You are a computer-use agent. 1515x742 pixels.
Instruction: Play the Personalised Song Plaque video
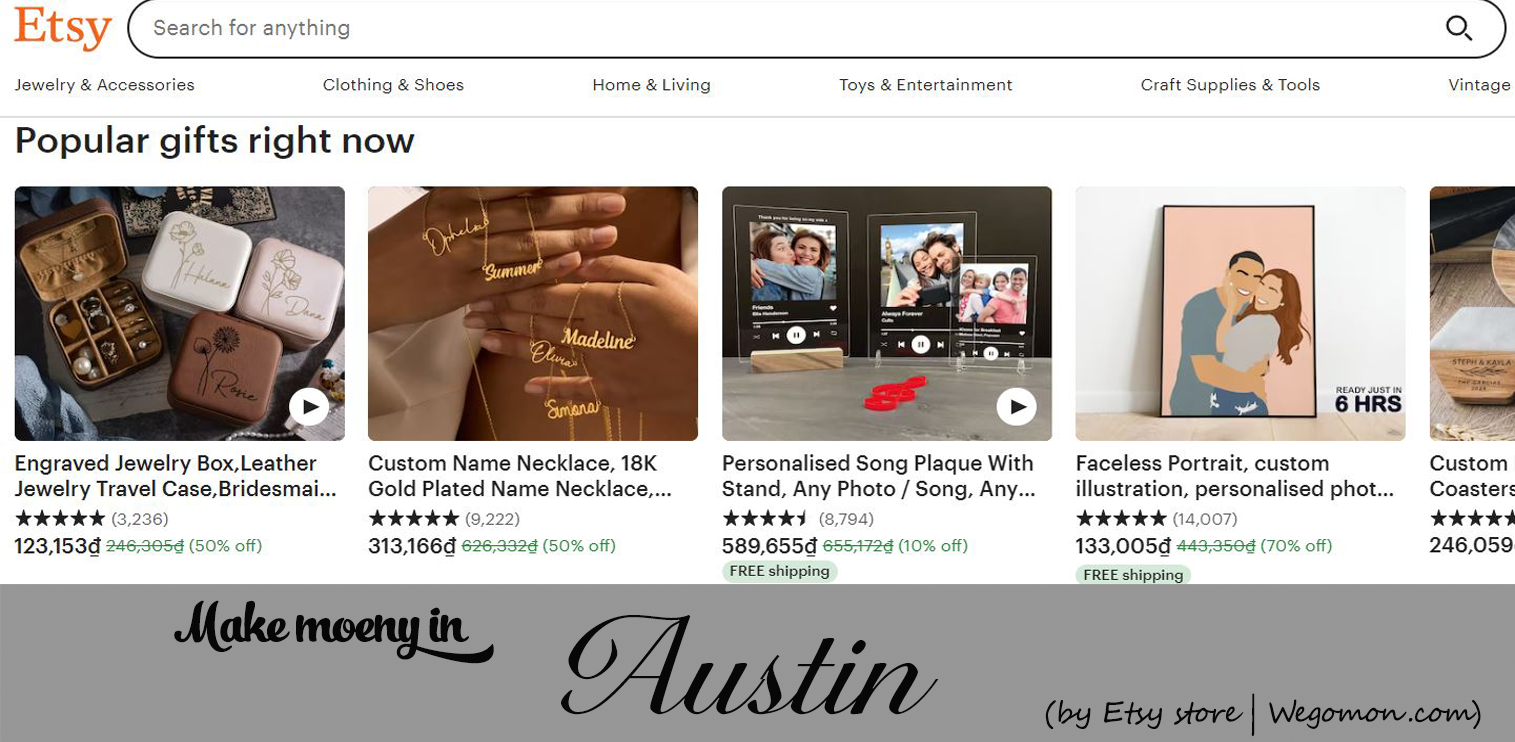[1017, 407]
